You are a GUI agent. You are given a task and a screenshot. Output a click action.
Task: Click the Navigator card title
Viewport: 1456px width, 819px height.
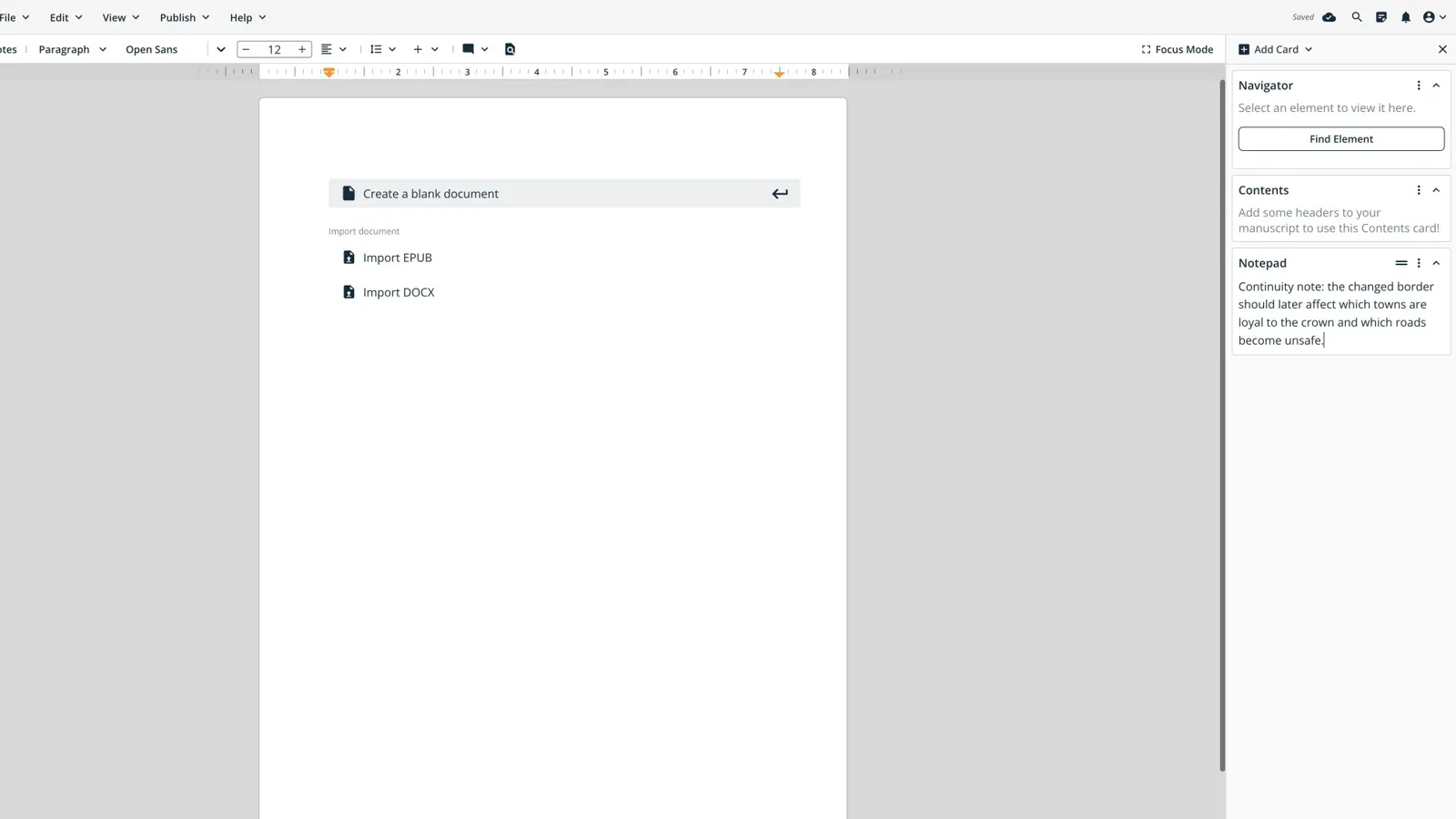1265,86
